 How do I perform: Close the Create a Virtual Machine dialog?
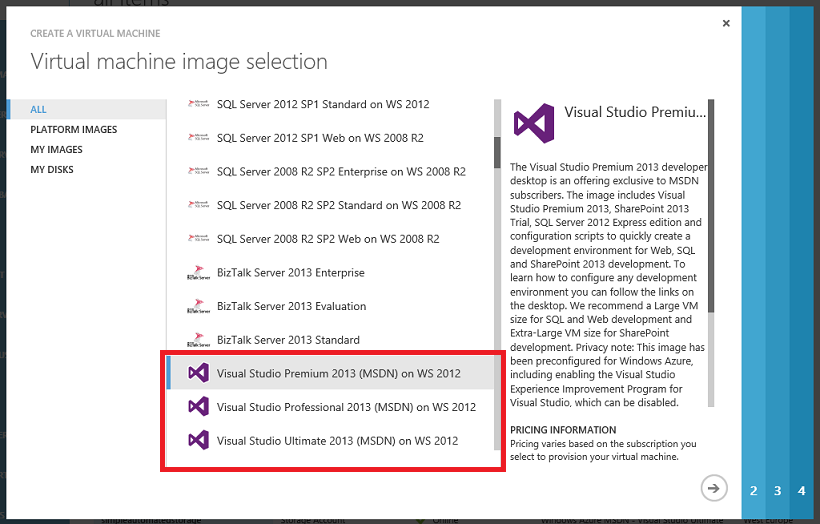726,23
